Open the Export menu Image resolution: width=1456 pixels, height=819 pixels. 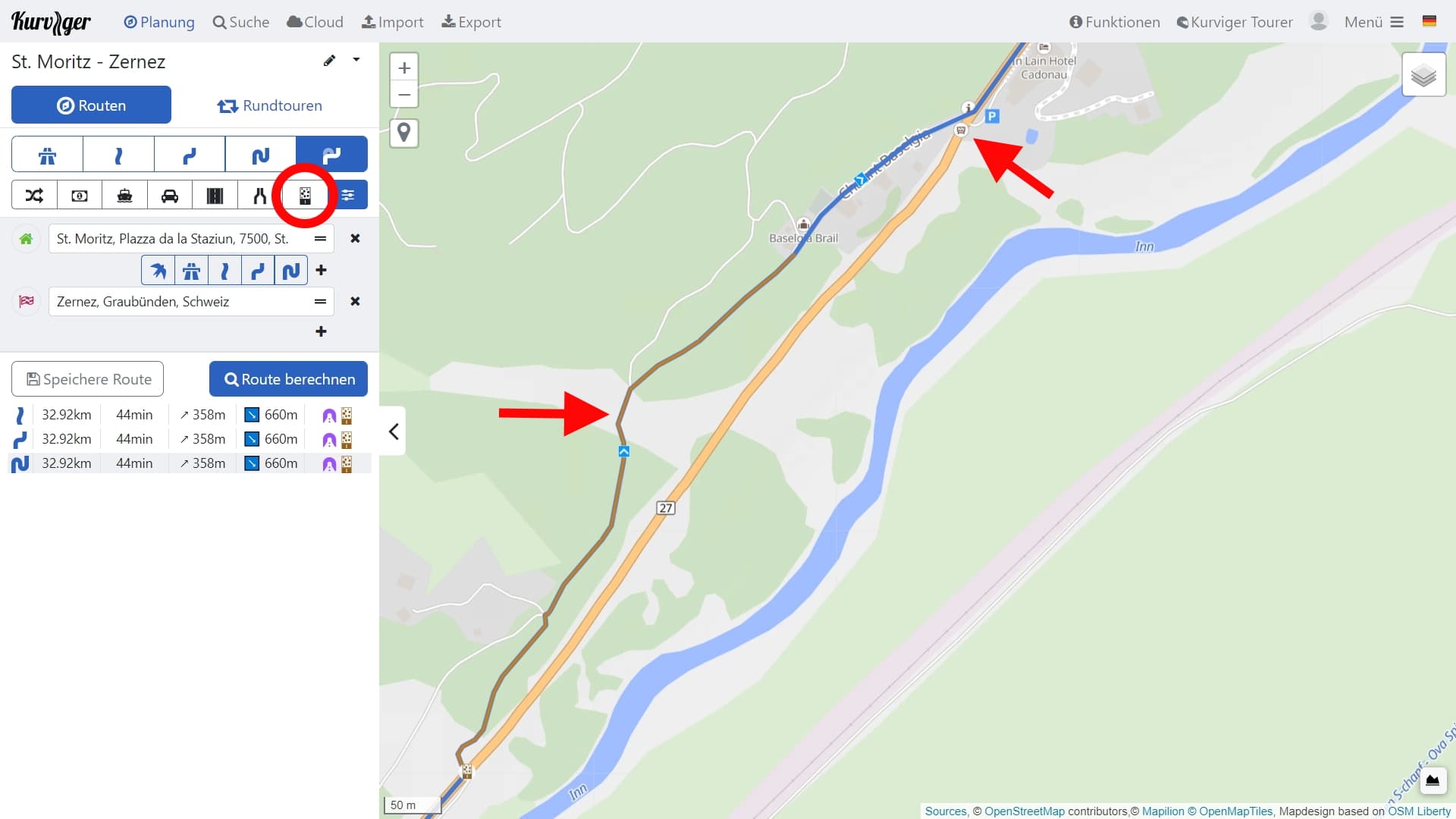[x=471, y=22]
